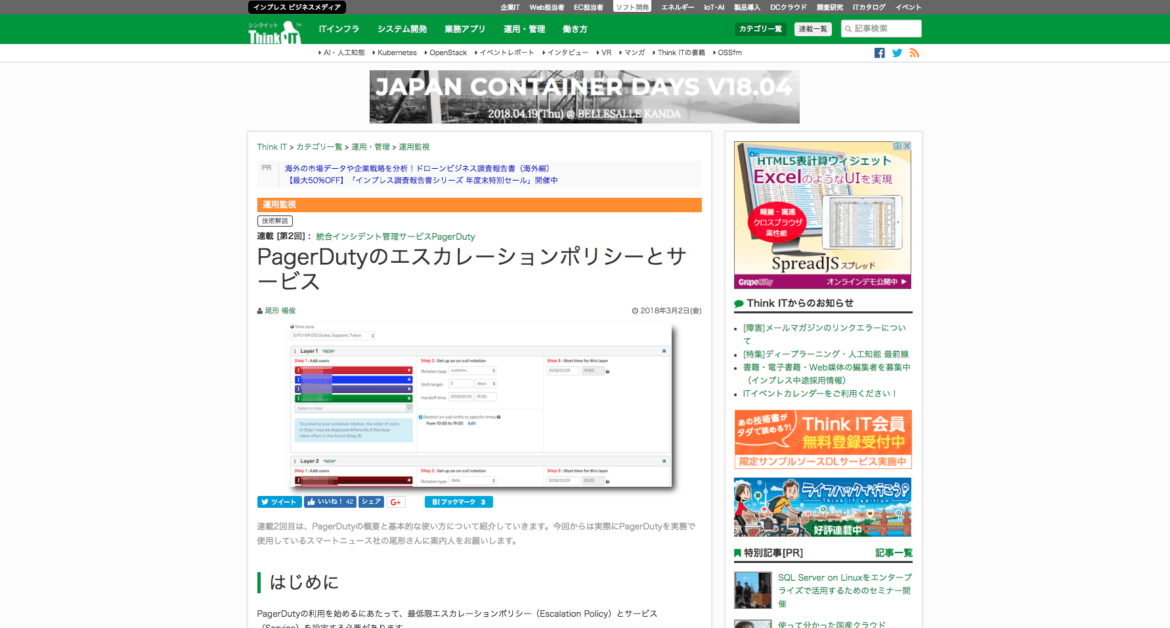The width and height of the screenshot is (1170, 628).
Task: Open the RSS feed icon
Action: pyautogui.click(x=914, y=53)
